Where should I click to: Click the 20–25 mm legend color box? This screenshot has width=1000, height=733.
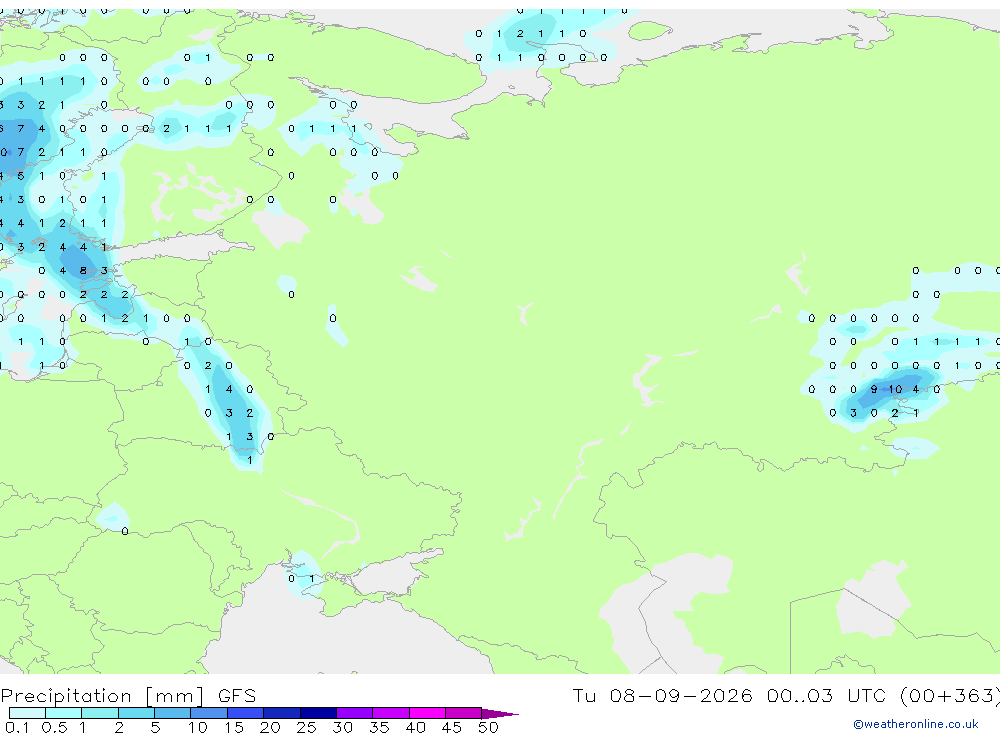[282, 713]
